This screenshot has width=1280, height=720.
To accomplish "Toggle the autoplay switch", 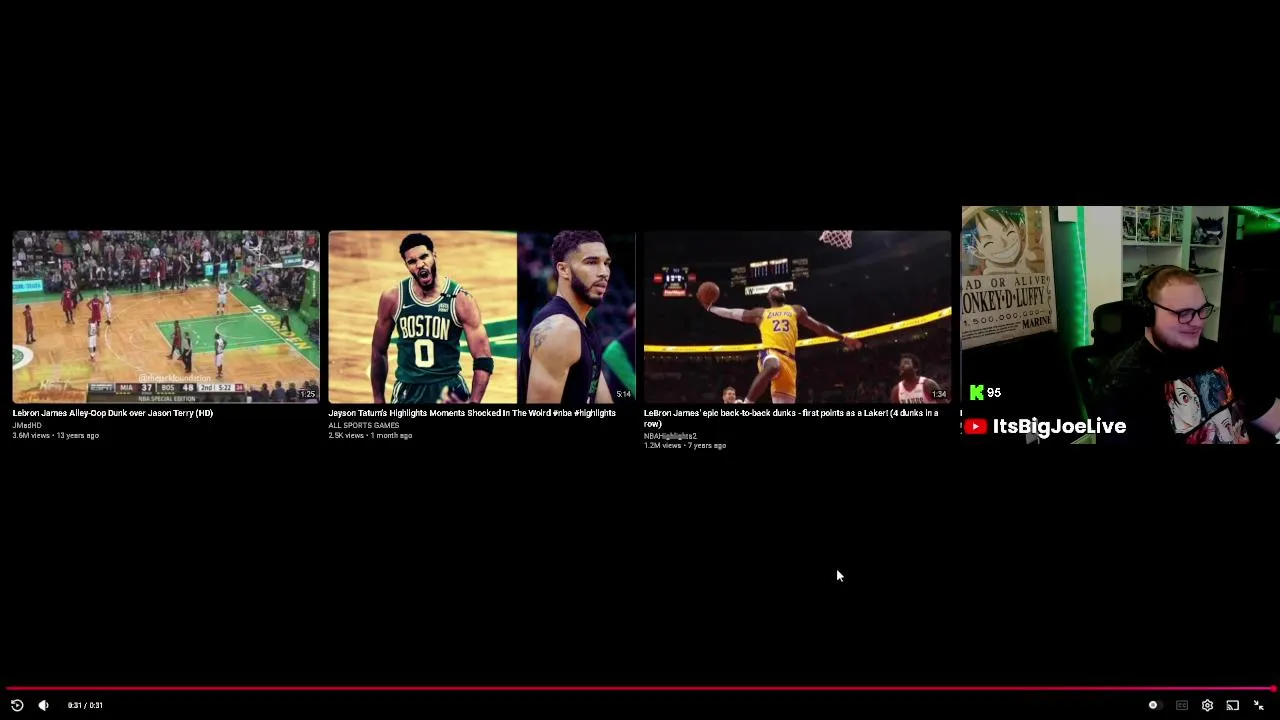I will click(x=1155, y=705).
